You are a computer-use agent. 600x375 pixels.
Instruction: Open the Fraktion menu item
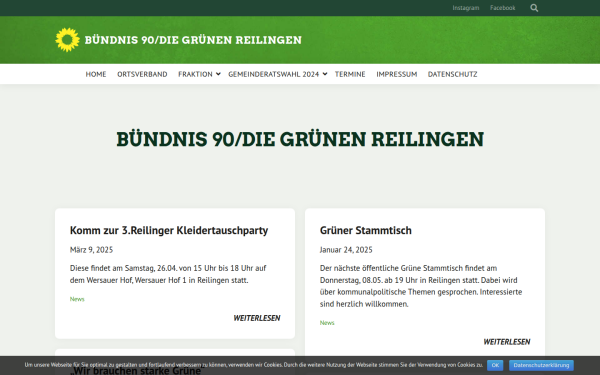(x=195, y=74)
